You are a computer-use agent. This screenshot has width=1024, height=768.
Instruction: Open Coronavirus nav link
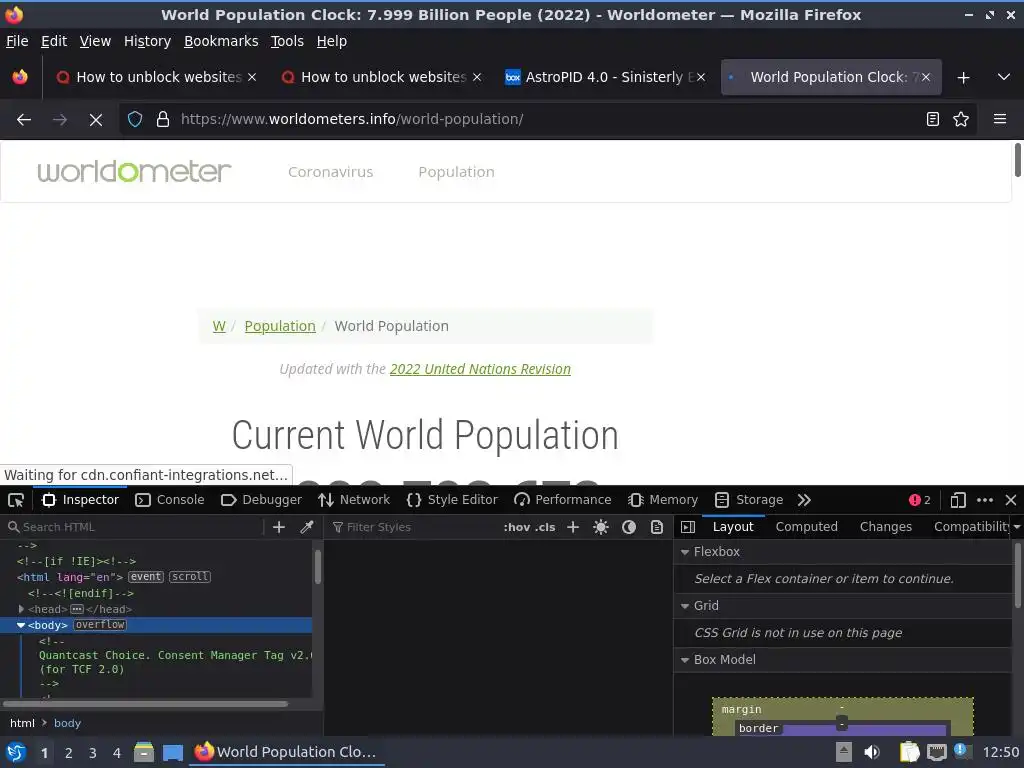point(330,172)
